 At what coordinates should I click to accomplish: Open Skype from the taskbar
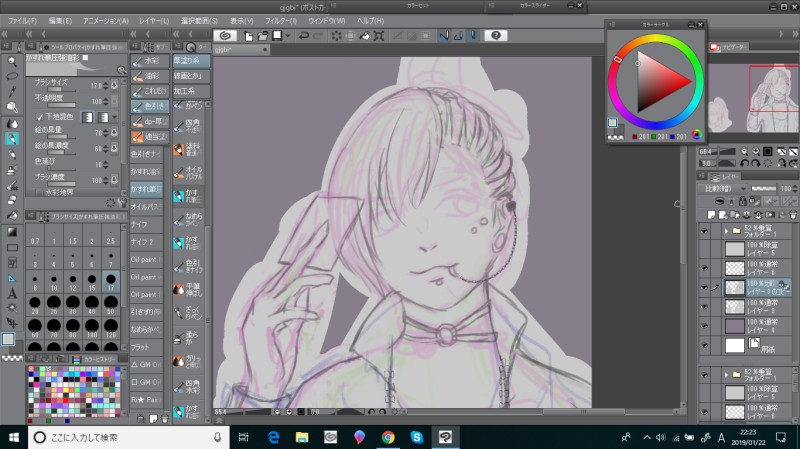(417, 437)
